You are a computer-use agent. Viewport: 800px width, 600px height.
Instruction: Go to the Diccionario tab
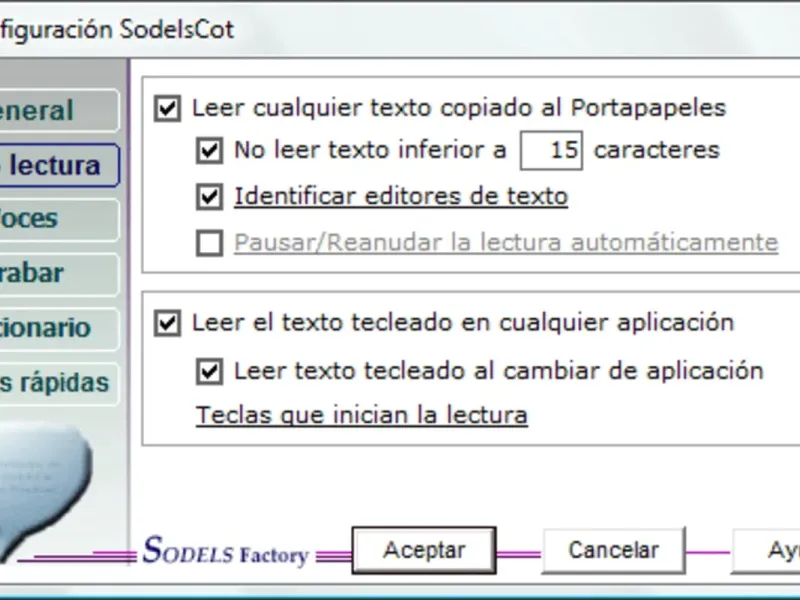point(59,328)
